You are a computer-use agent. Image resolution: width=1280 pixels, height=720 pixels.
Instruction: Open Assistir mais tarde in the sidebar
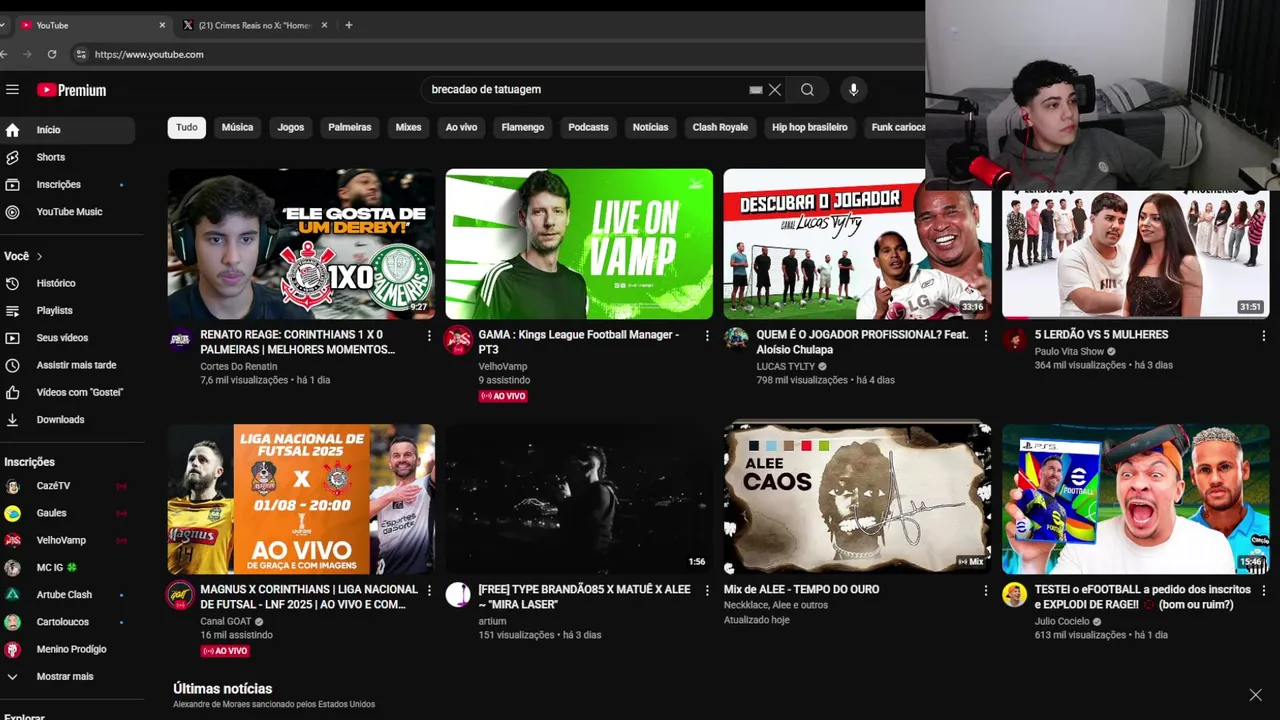pyautogui.click(x=67, y=365)
